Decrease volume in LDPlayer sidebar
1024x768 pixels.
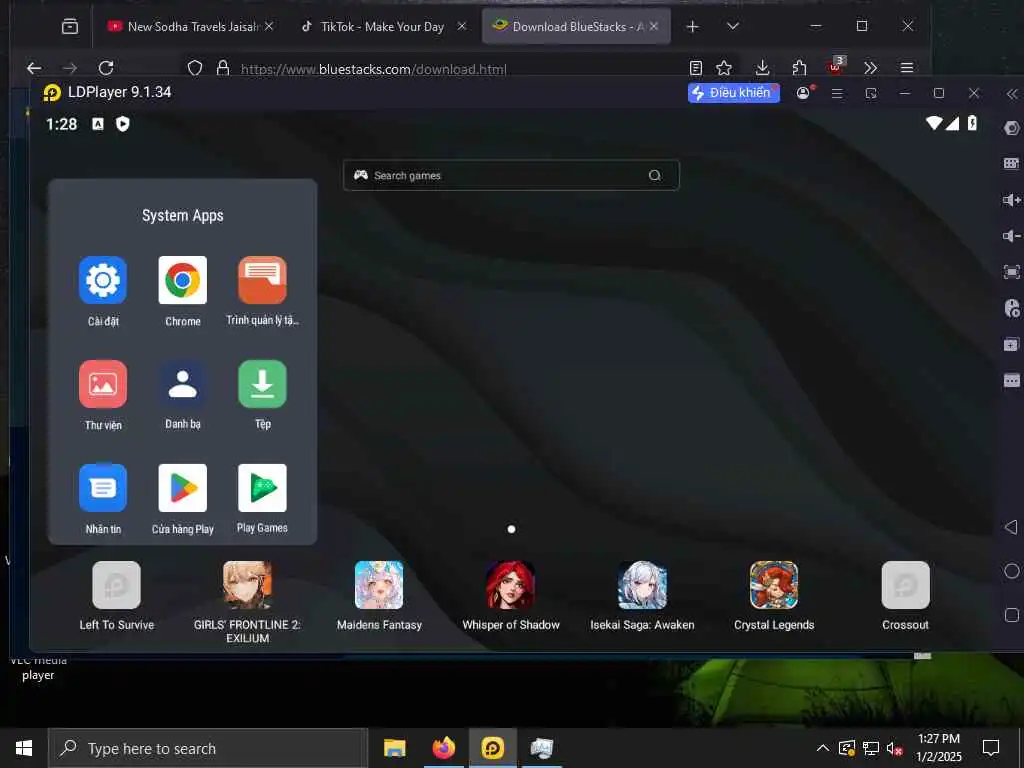[x=1012, y=236]
